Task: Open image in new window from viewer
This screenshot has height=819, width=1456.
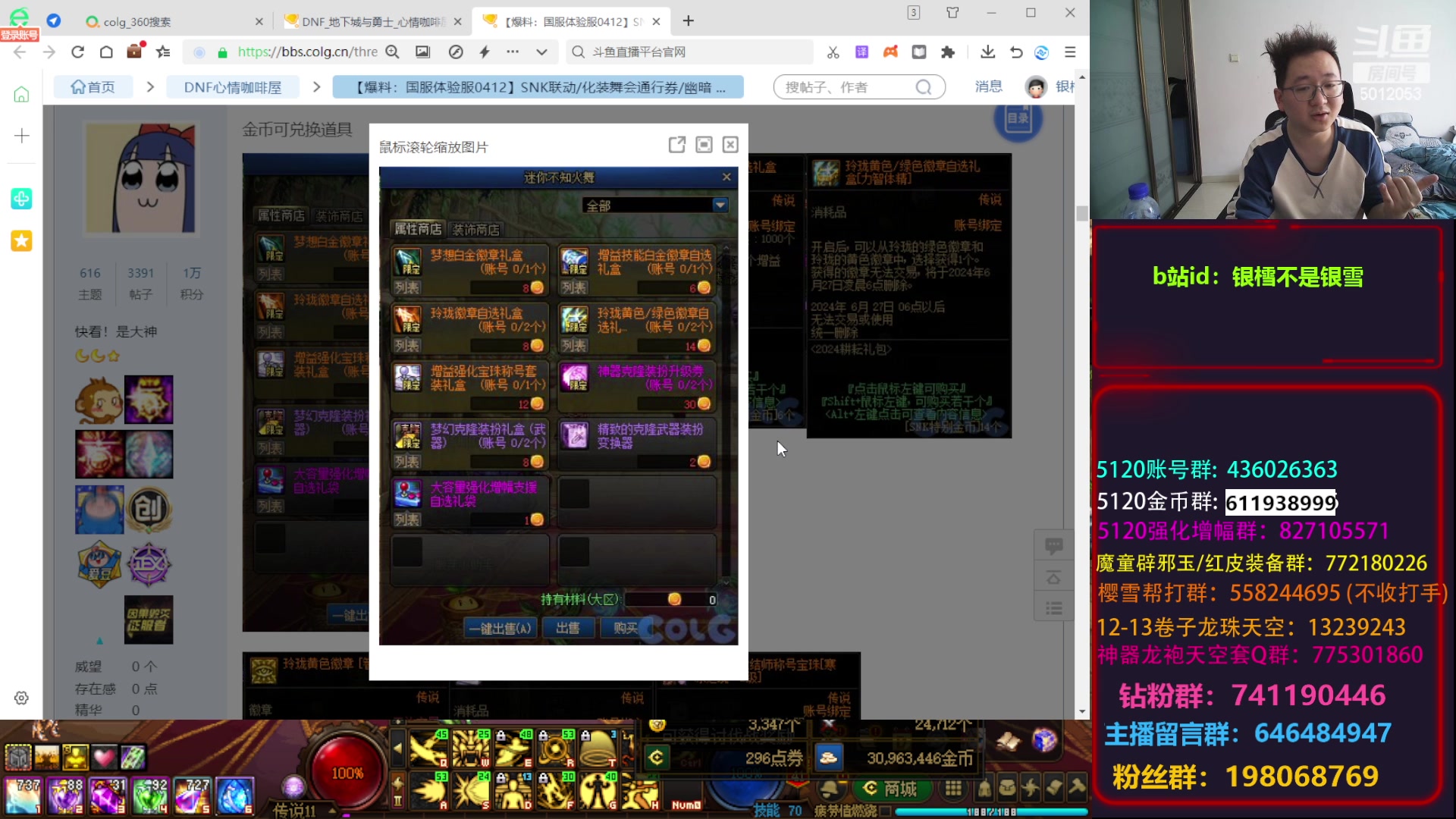Action: (677, 145)
